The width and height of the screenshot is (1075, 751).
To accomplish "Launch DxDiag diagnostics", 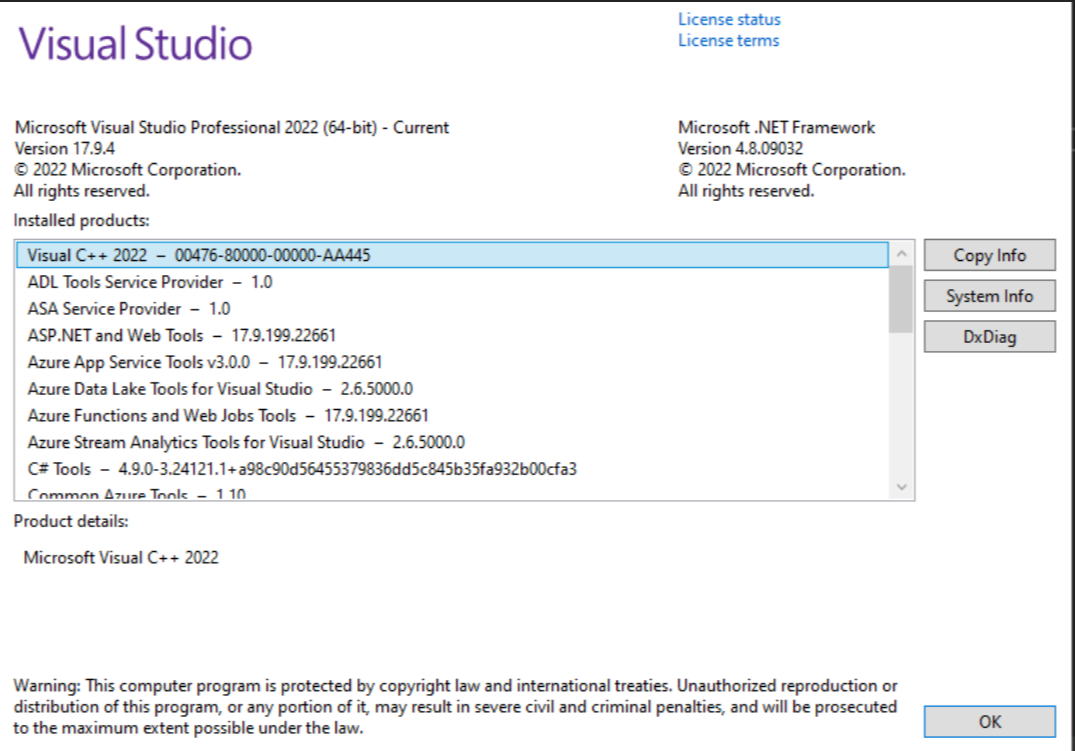I will click(x=988, y=336).
